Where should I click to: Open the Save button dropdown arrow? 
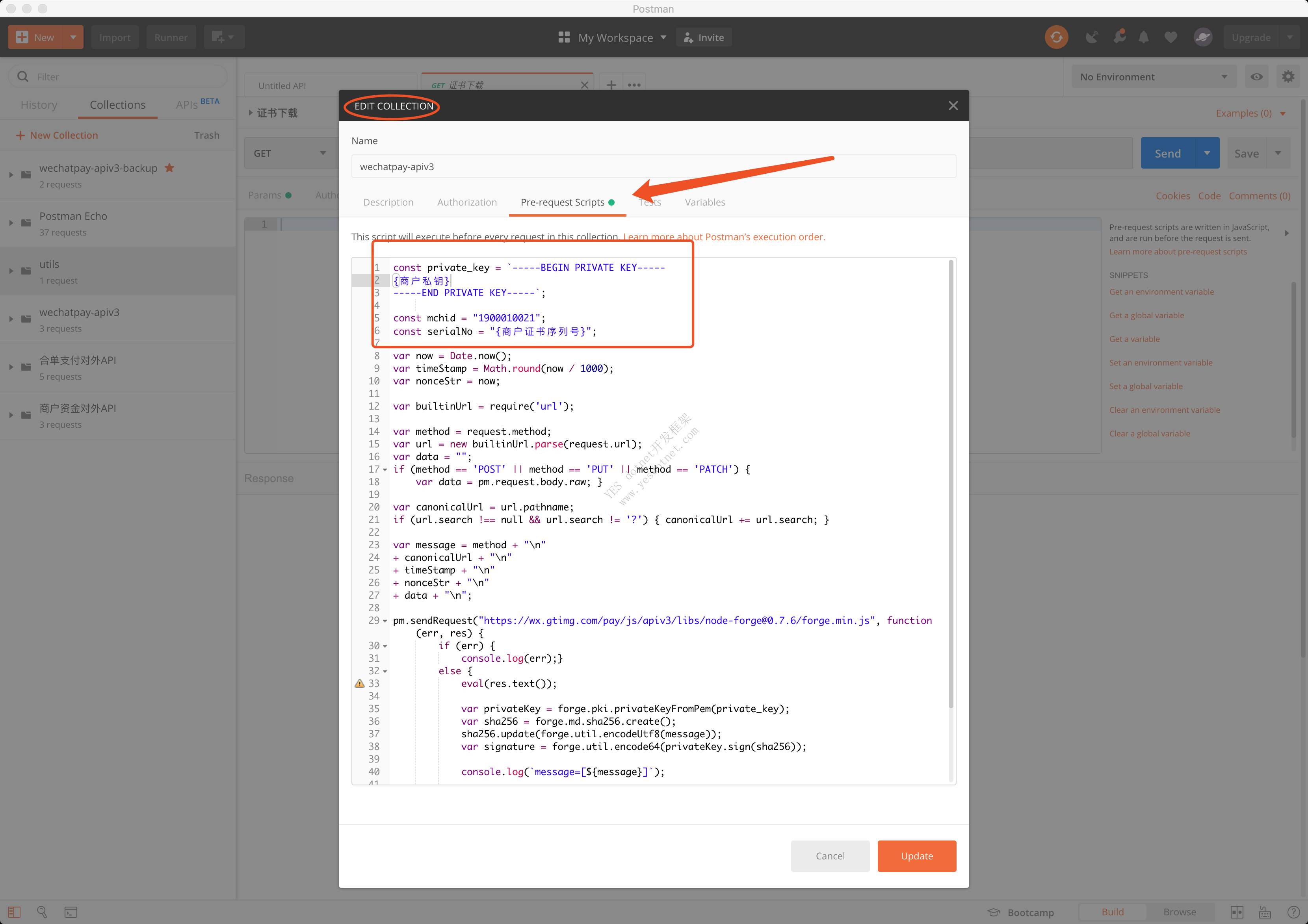point(1278,153)
